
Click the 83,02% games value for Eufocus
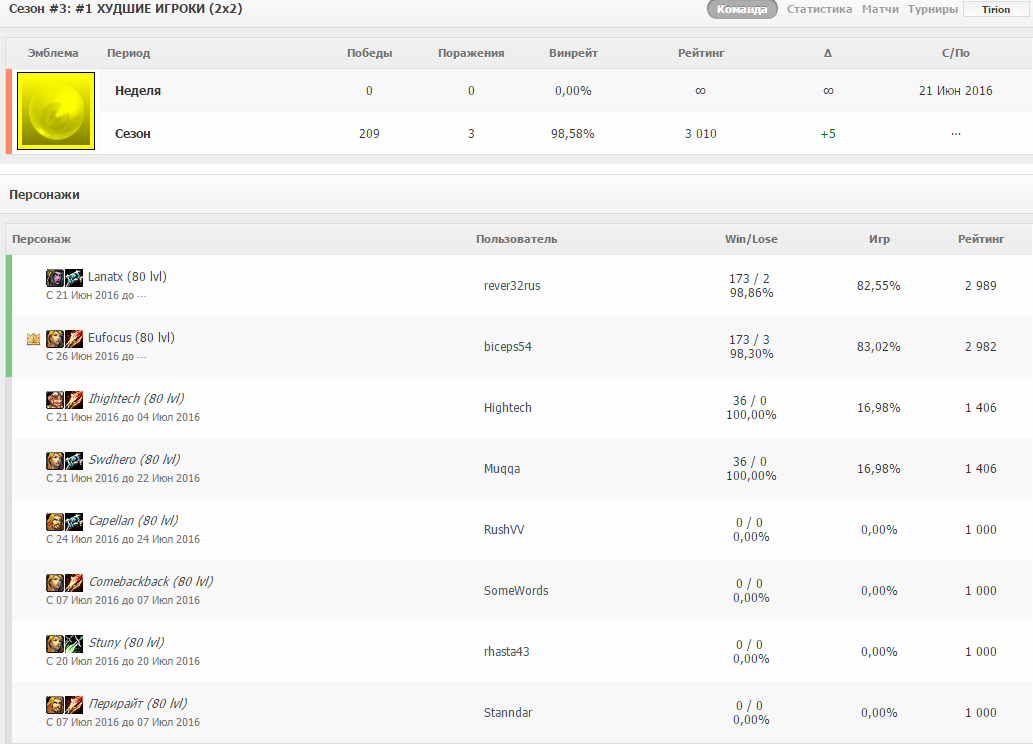coord(878,347)
